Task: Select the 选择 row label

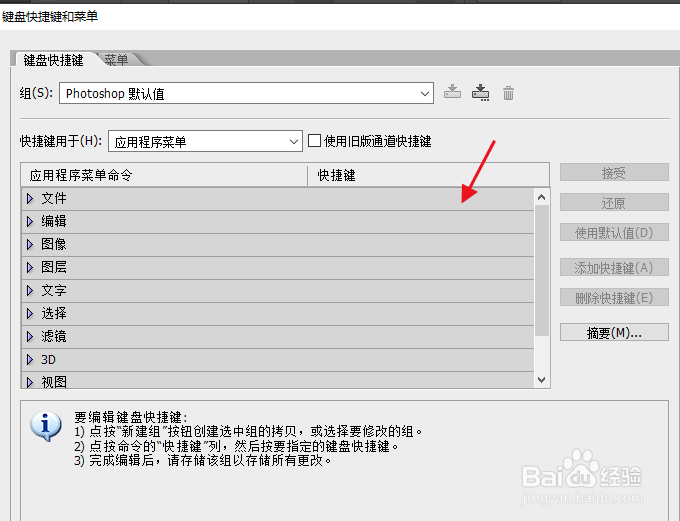Action: click(x=54, y=314)
